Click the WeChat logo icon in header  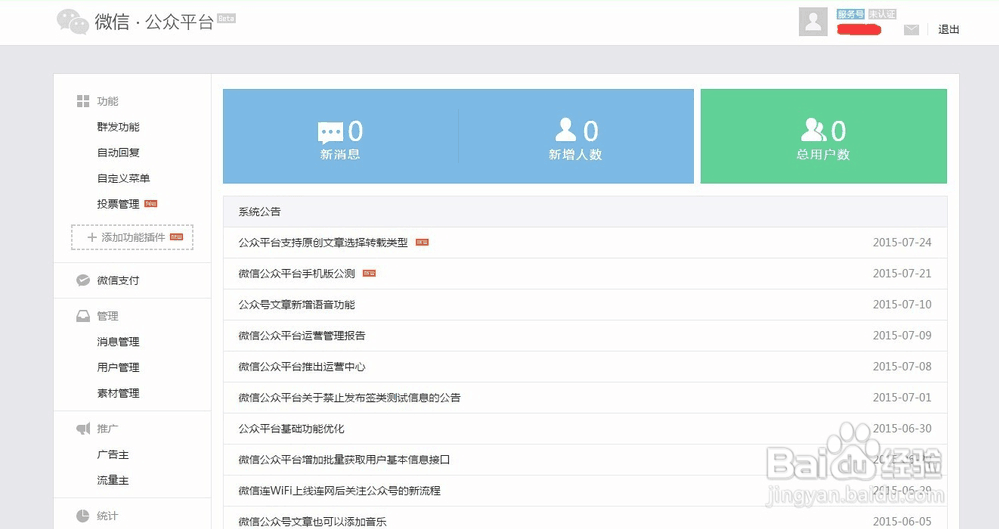click(x=73, y=22)
